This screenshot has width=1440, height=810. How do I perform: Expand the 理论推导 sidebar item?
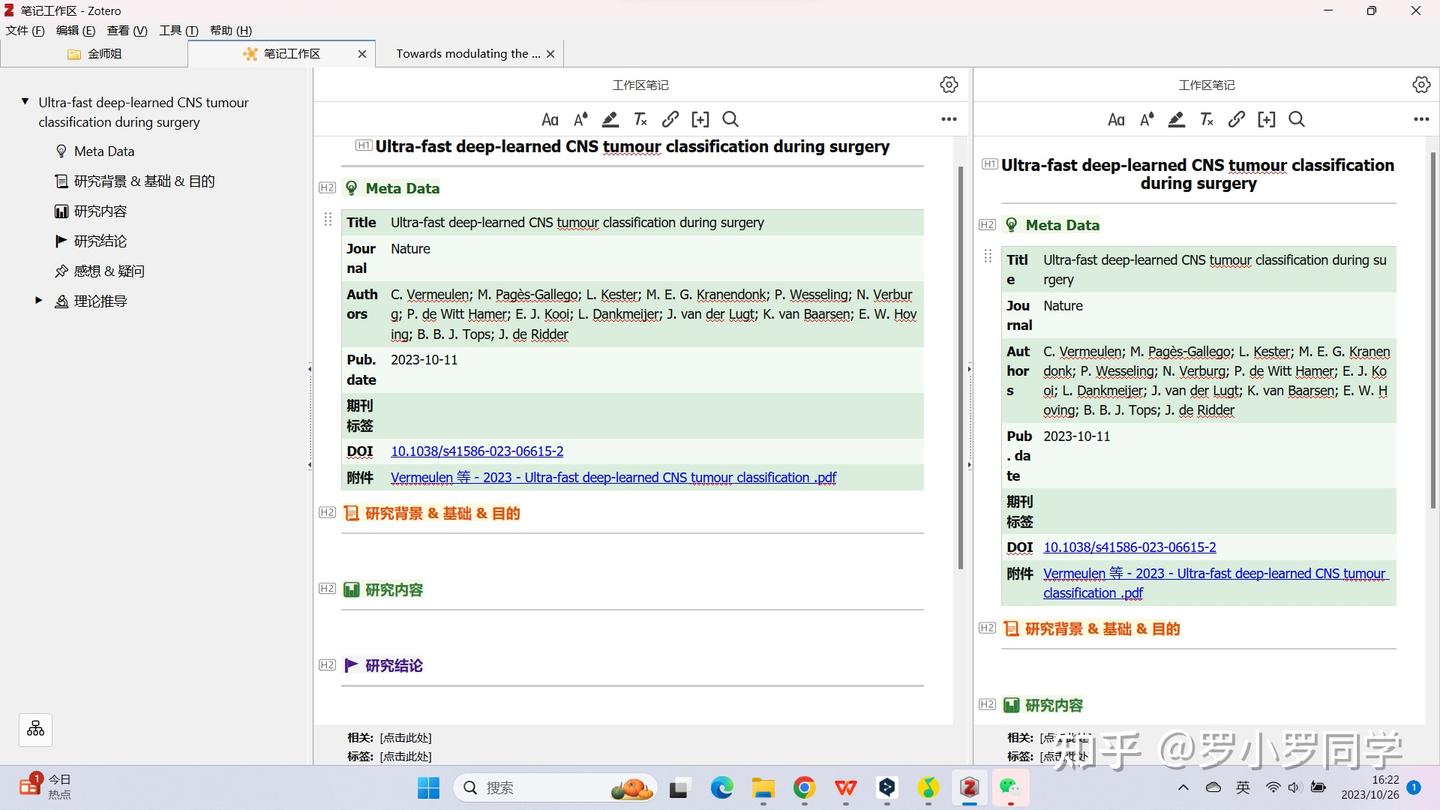pos(39,299)
